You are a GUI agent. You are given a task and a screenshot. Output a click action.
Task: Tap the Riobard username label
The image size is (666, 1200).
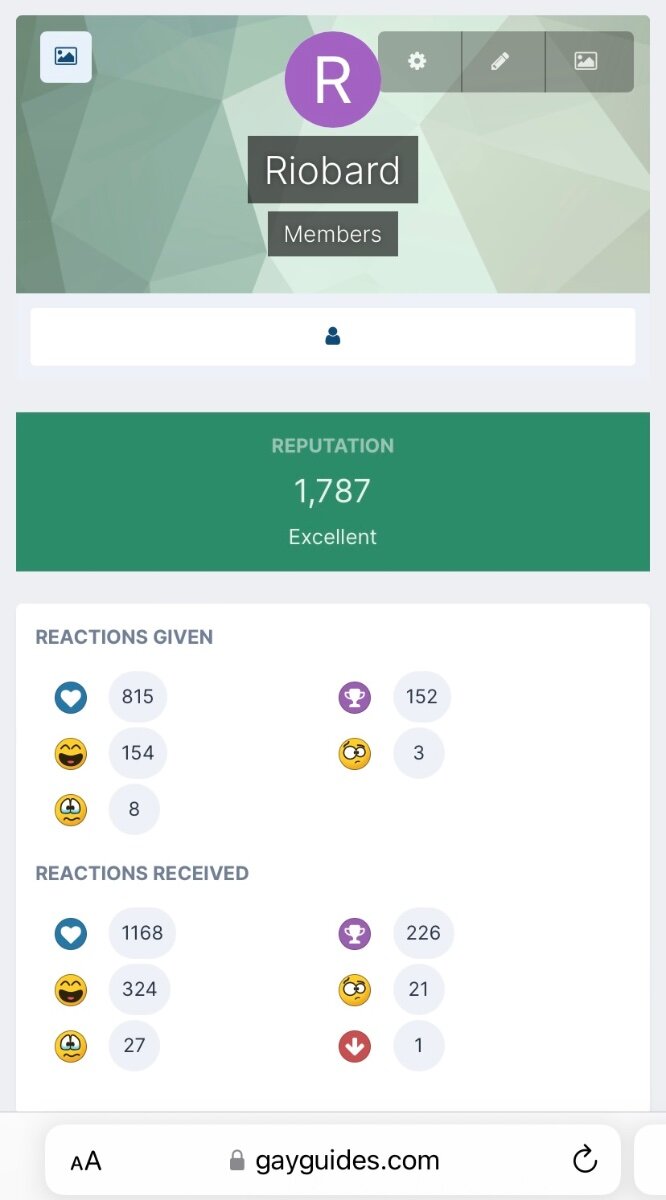333,170
